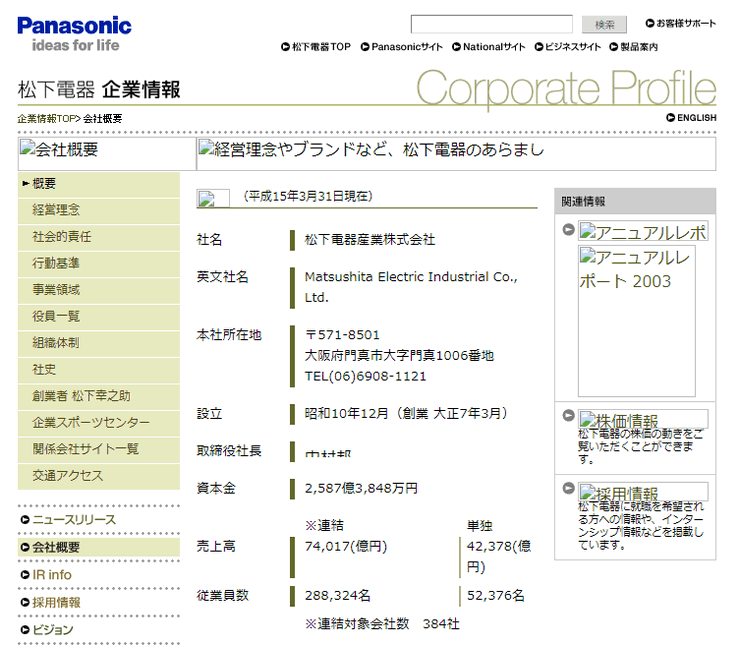740x645 pixels.
Task: Select 社会的責任 sidebar item
Action: pos(99,236)
